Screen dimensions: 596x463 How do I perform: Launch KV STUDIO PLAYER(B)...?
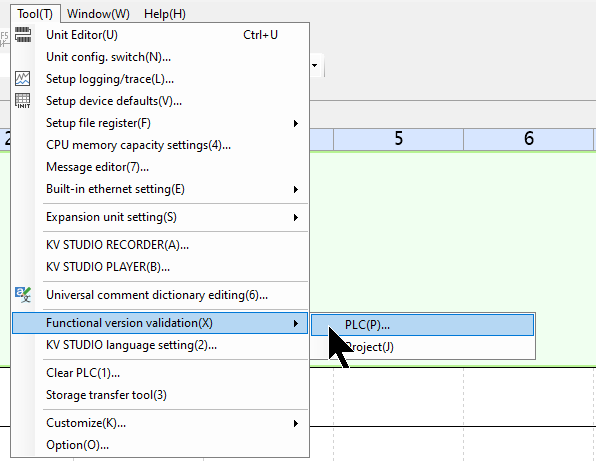click(160, 267)
